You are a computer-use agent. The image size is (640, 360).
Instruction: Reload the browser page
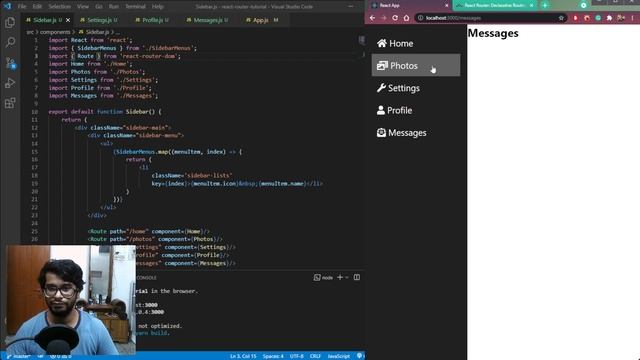395,18
